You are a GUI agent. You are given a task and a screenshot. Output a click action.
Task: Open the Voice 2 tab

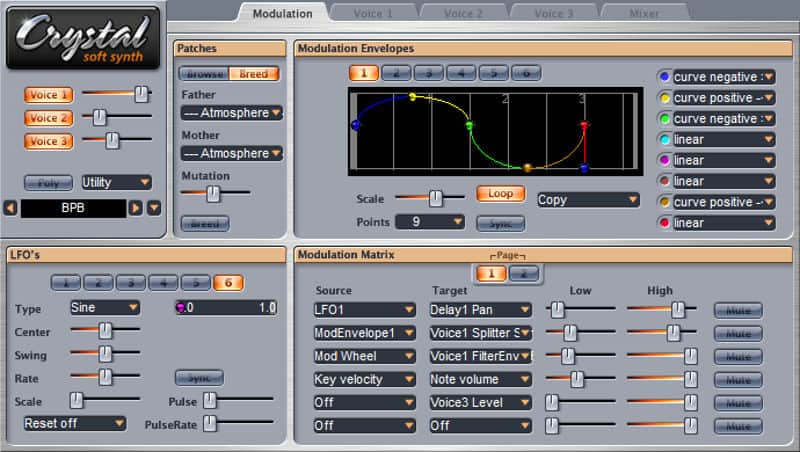(x=463, y=14)
